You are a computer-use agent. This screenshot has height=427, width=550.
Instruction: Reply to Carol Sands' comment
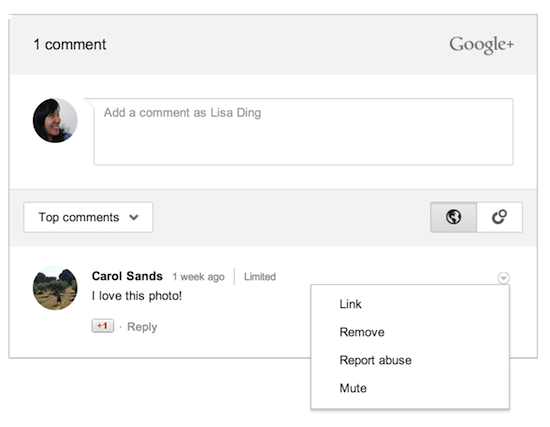142,327
